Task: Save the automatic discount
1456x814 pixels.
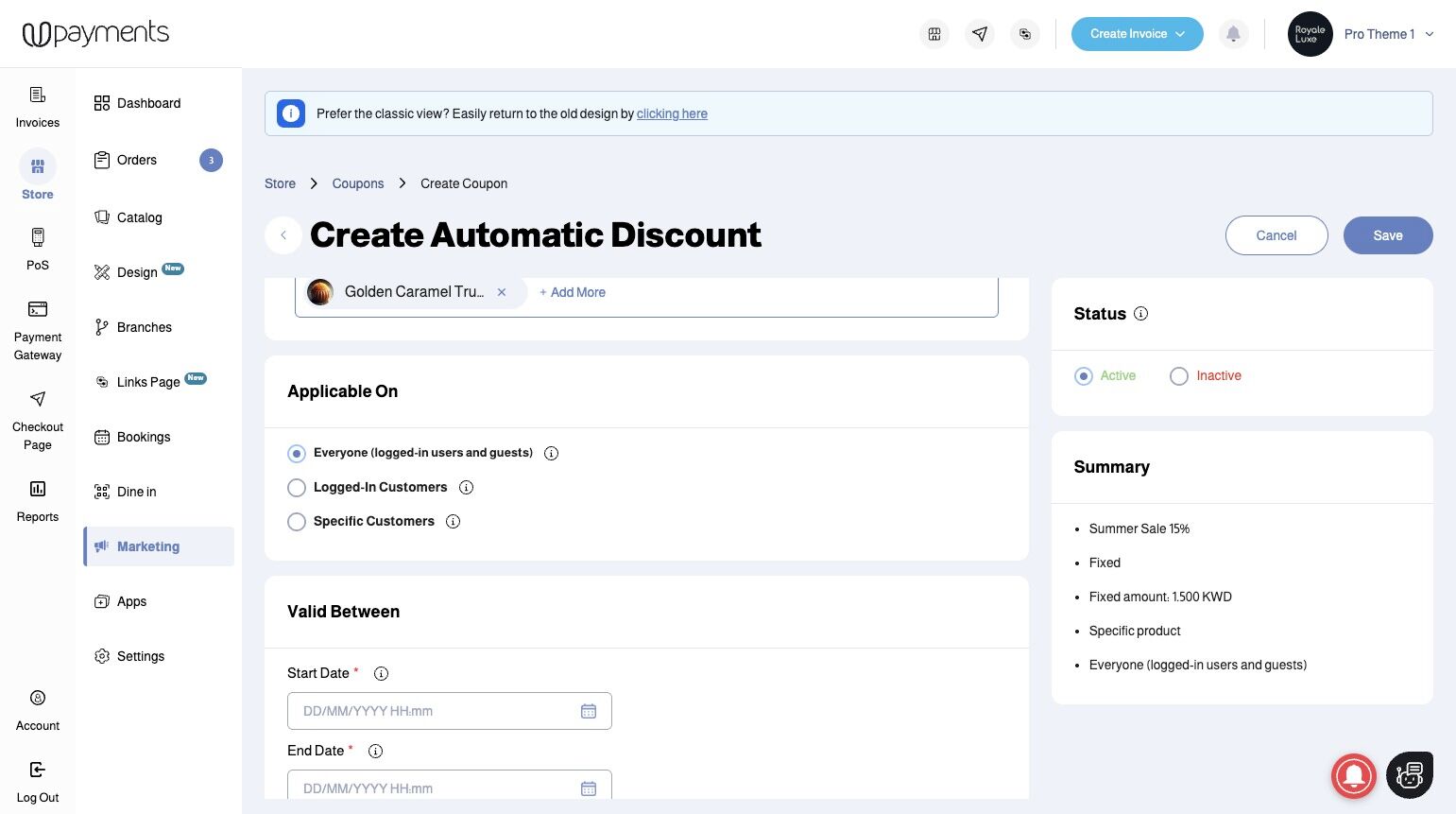Action: pos(1387,235)
